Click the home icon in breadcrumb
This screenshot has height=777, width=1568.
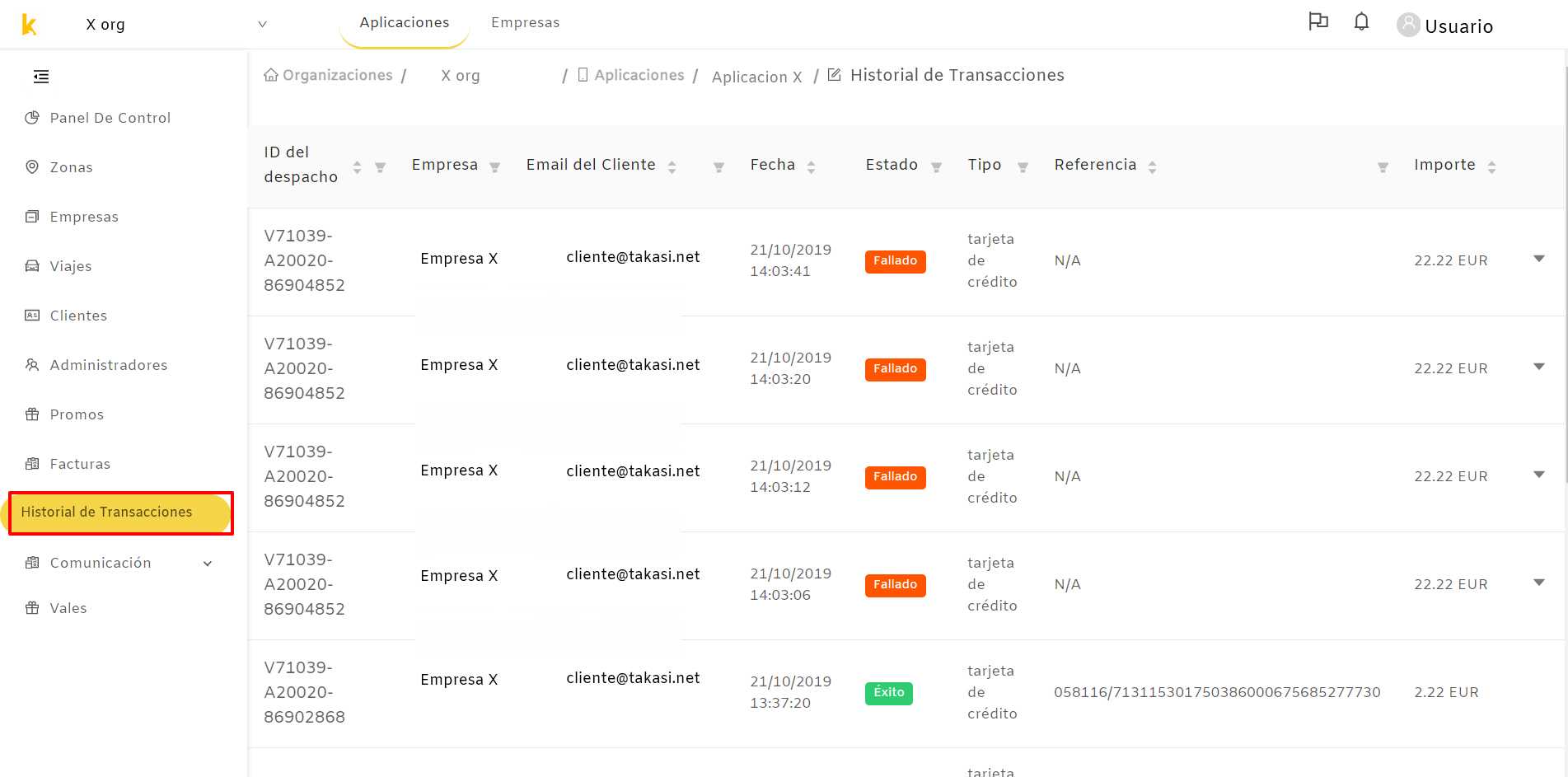point(271,75)
